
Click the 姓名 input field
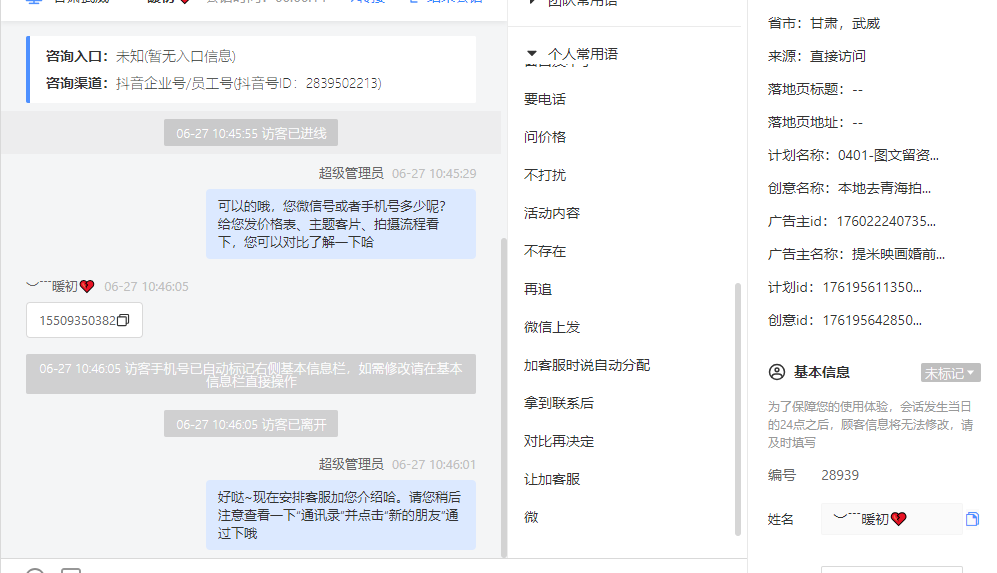pyautogui.click(x=891, y=519)
